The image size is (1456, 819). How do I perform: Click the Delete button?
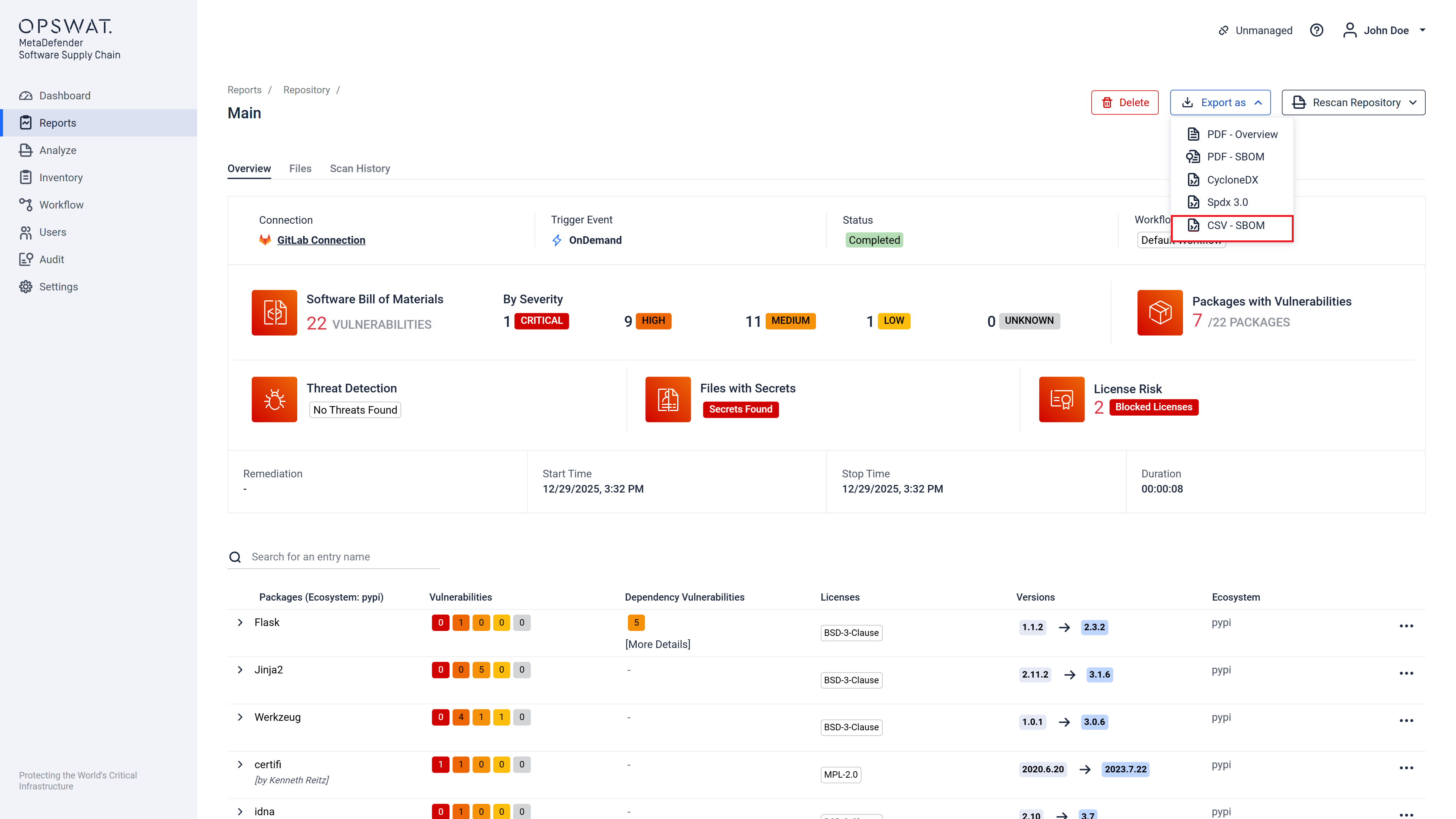(x=1124, y=103)
